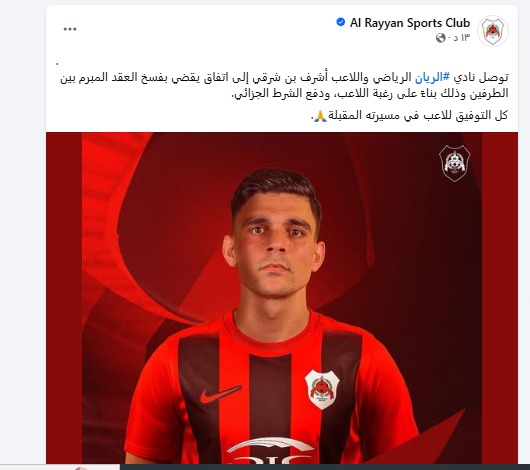Click the post timestamp ١٣ د
530x470 pixels.
click(x=461, y=38)
